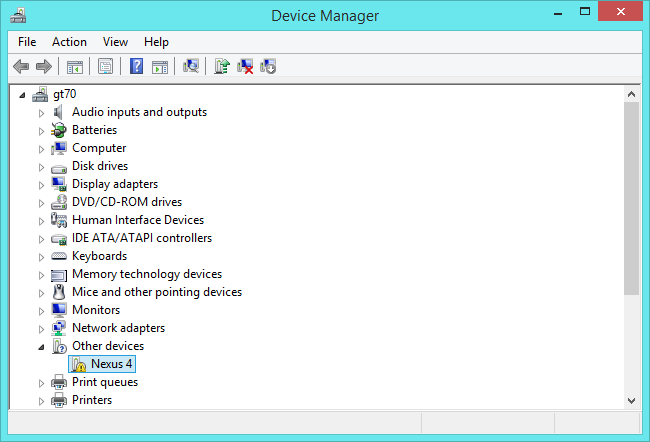This screenshot has height=442, width=650.
Task: Collapse the gt70 root node
Action: coord(24,95)
